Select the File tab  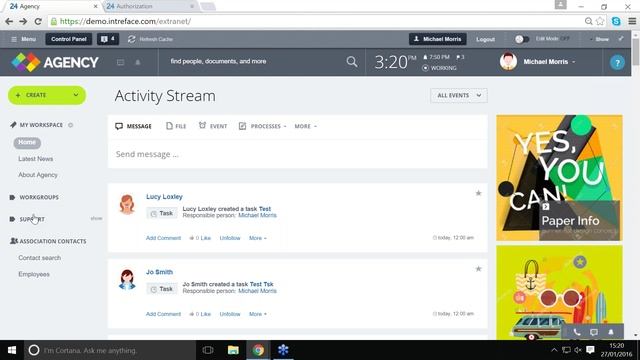pyautogui.click(x=176, y=126)
